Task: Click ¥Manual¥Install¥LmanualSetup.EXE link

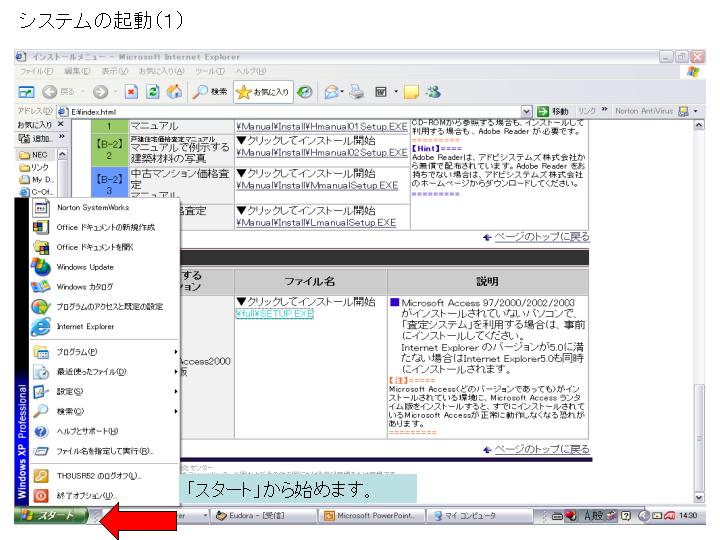Action: coord(316,223)
